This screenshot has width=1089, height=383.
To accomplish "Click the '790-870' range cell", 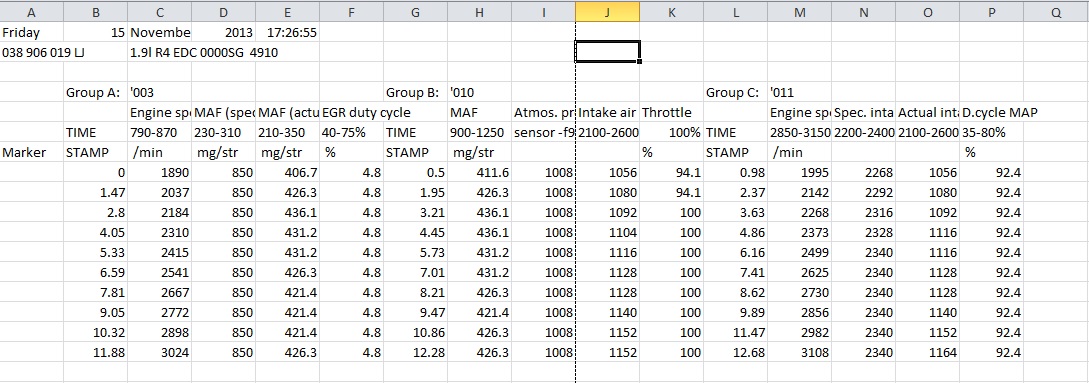I will [x=160, y=133].
